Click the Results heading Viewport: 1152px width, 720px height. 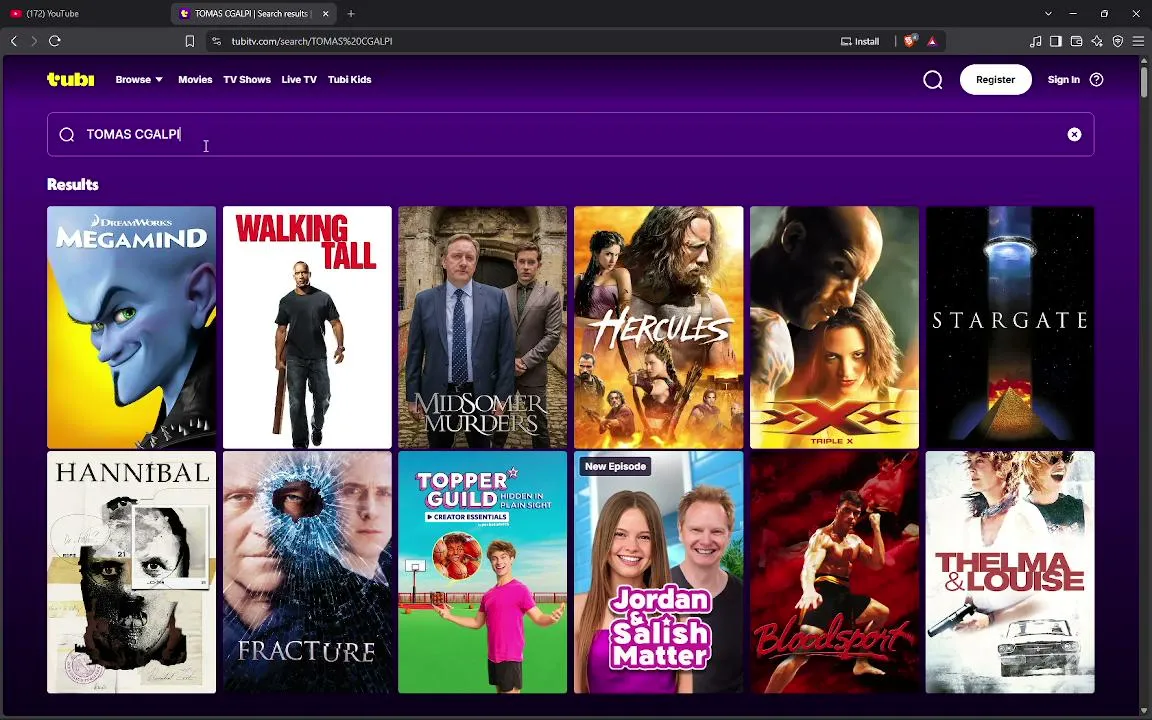(x=73, y=184)
